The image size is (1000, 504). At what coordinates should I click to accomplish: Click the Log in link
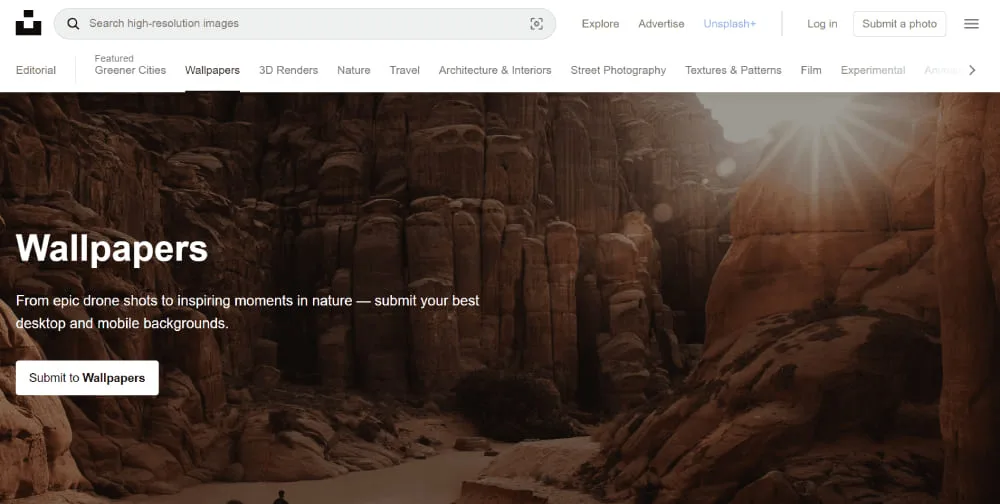click(822, 24)
